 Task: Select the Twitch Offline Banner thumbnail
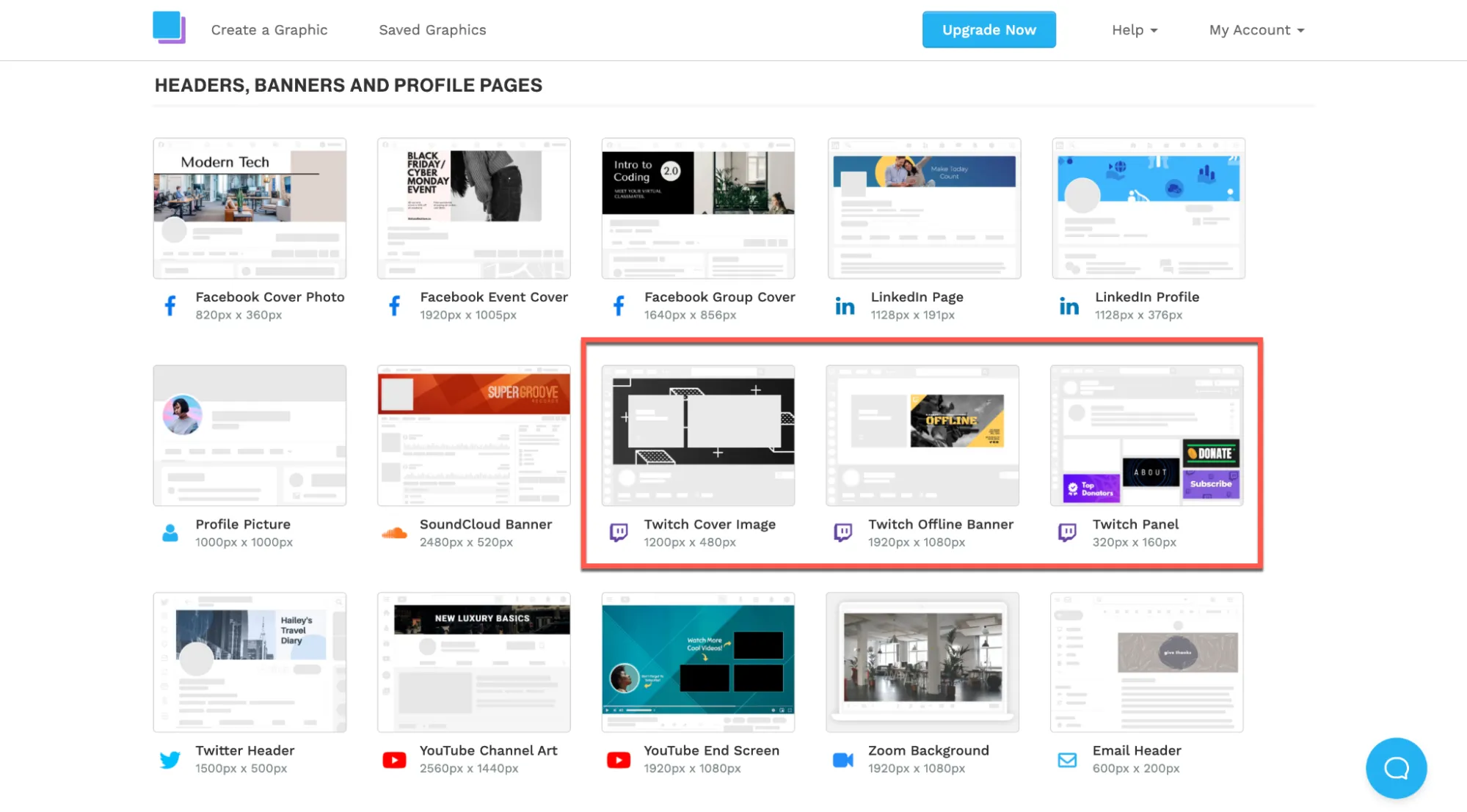(x=922, y=436)
